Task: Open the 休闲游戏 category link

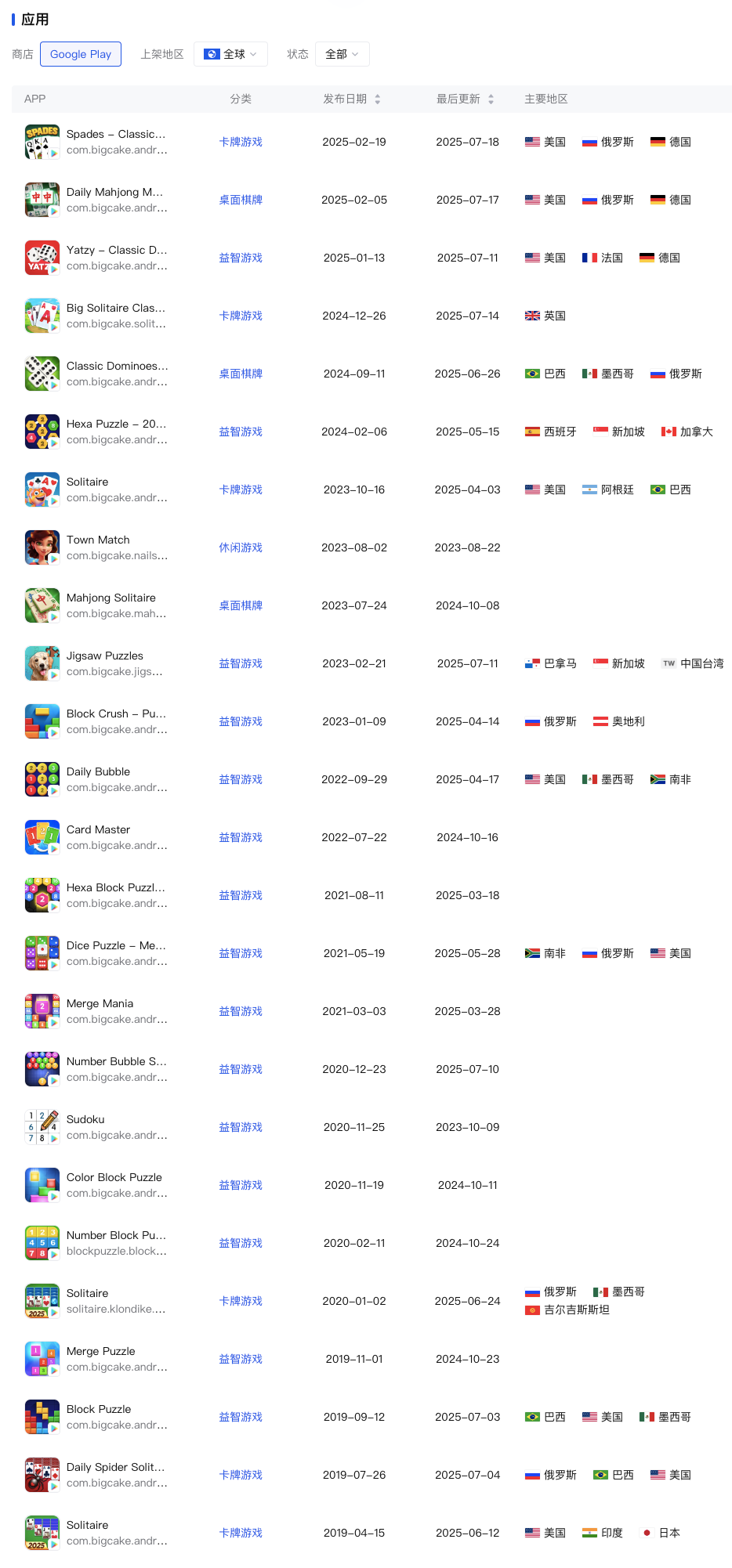Action: pos(241,547)
